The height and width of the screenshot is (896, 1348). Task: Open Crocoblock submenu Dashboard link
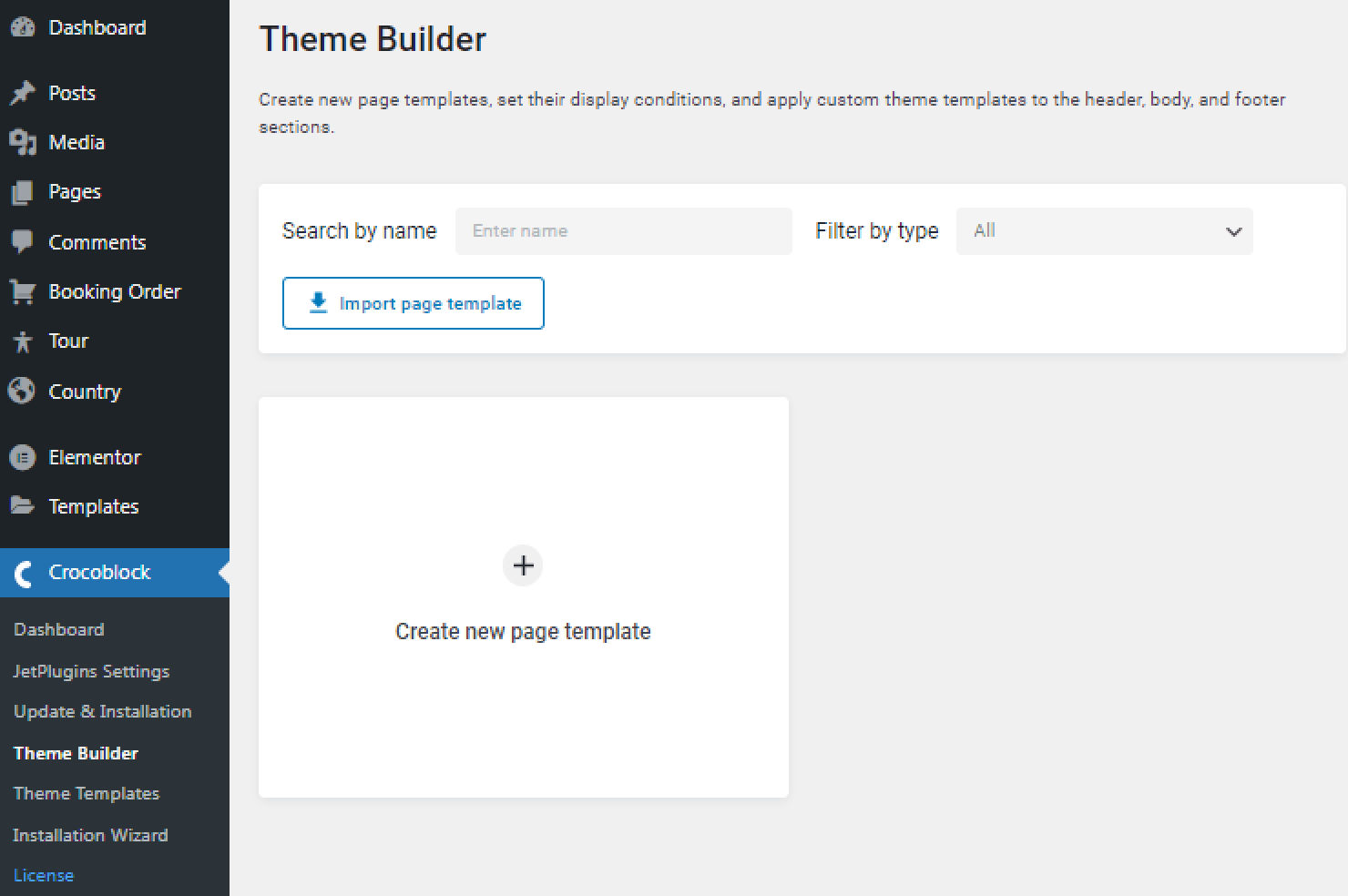(59, 629)
